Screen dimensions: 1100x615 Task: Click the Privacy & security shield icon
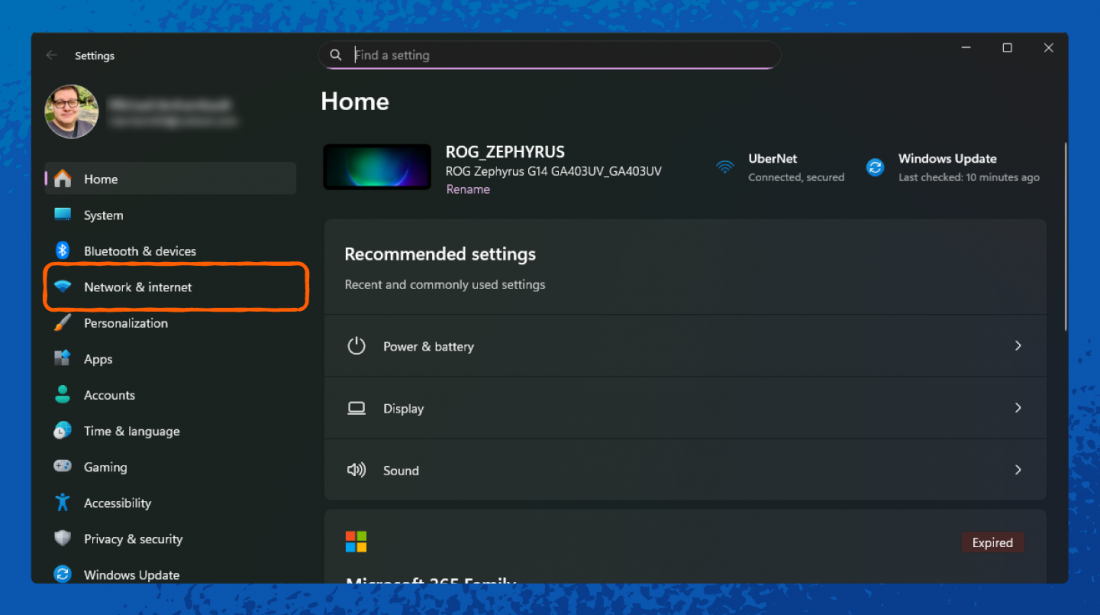pos(63,539)
